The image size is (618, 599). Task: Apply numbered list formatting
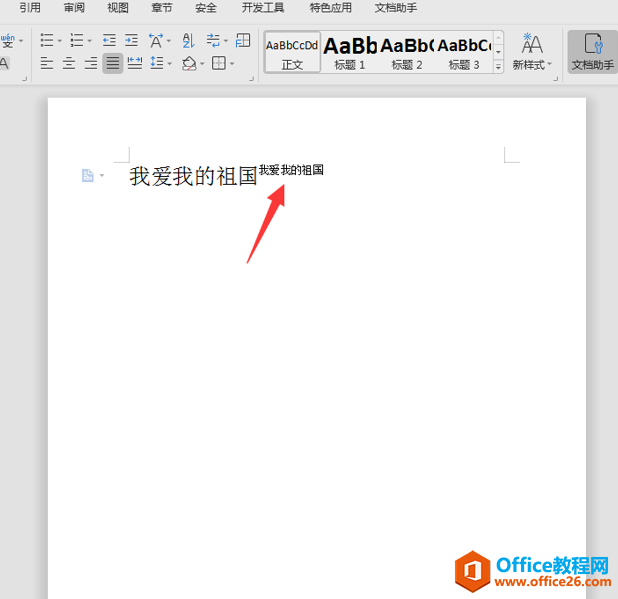[x=76, y=40]
